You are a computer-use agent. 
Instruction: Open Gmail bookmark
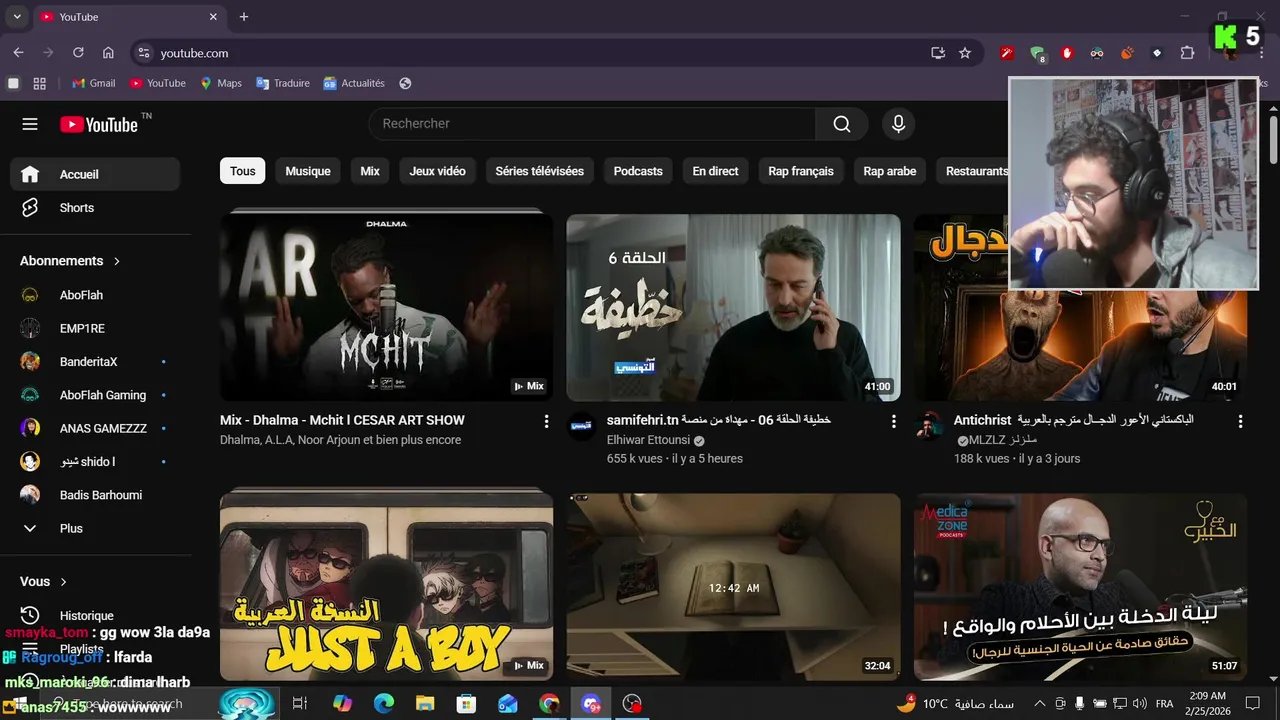94,83
